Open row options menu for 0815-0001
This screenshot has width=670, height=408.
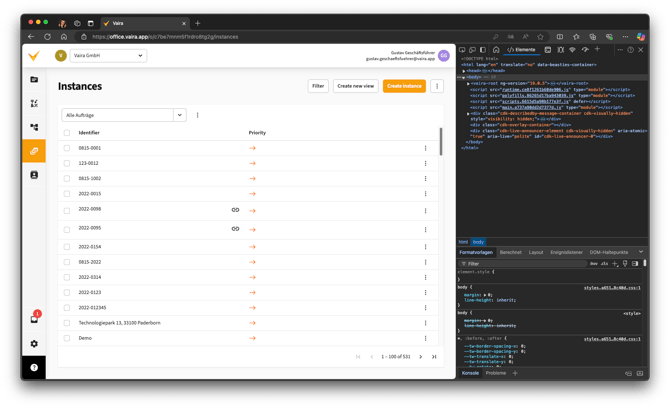click(x=425, y=148)
